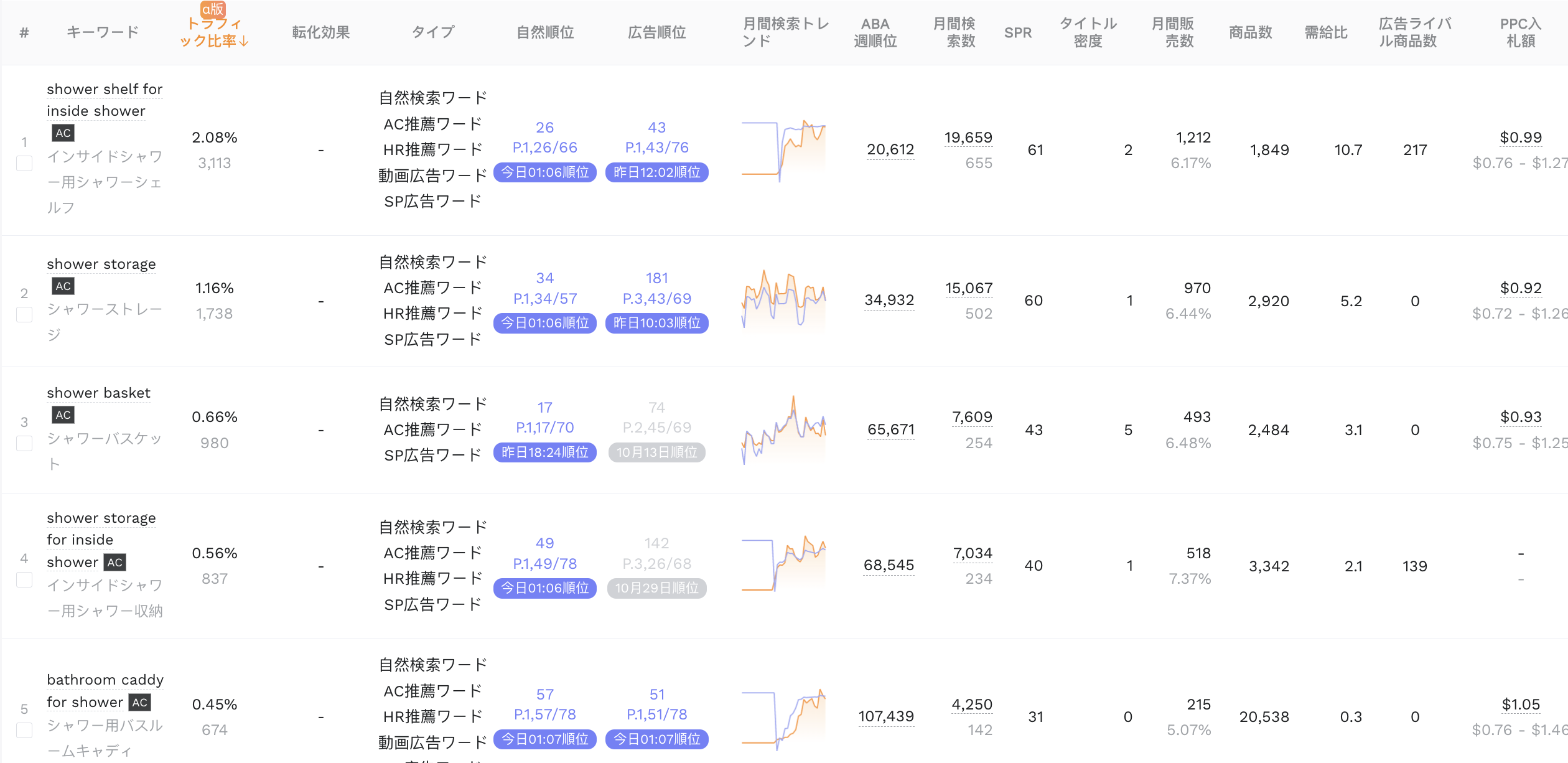Viewport: 1568px width, 763px height.
Task: View the shower basket monthly trend sparkline
Action: (x=783, y=430)
